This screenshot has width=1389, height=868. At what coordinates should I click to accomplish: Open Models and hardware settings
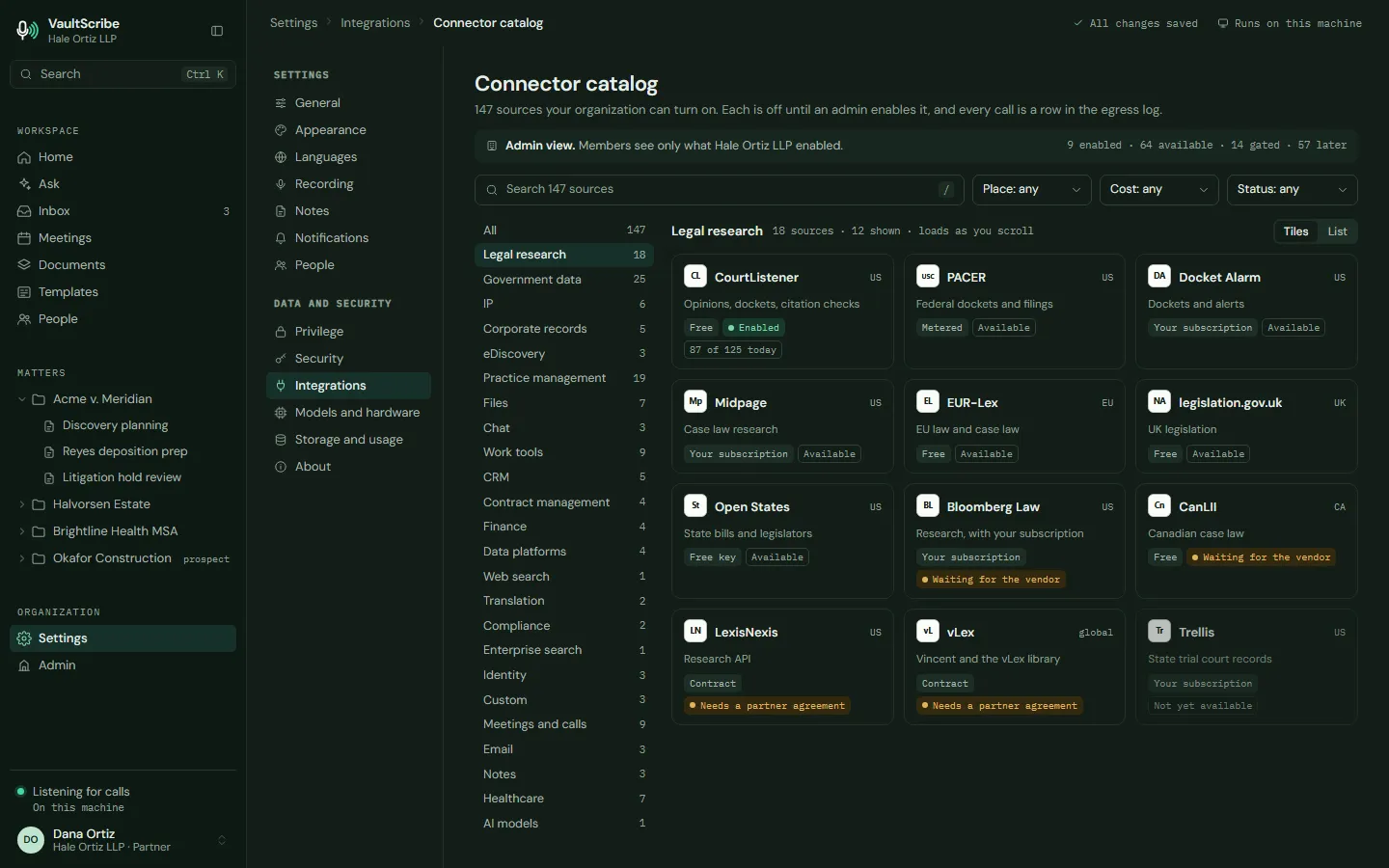348,413
